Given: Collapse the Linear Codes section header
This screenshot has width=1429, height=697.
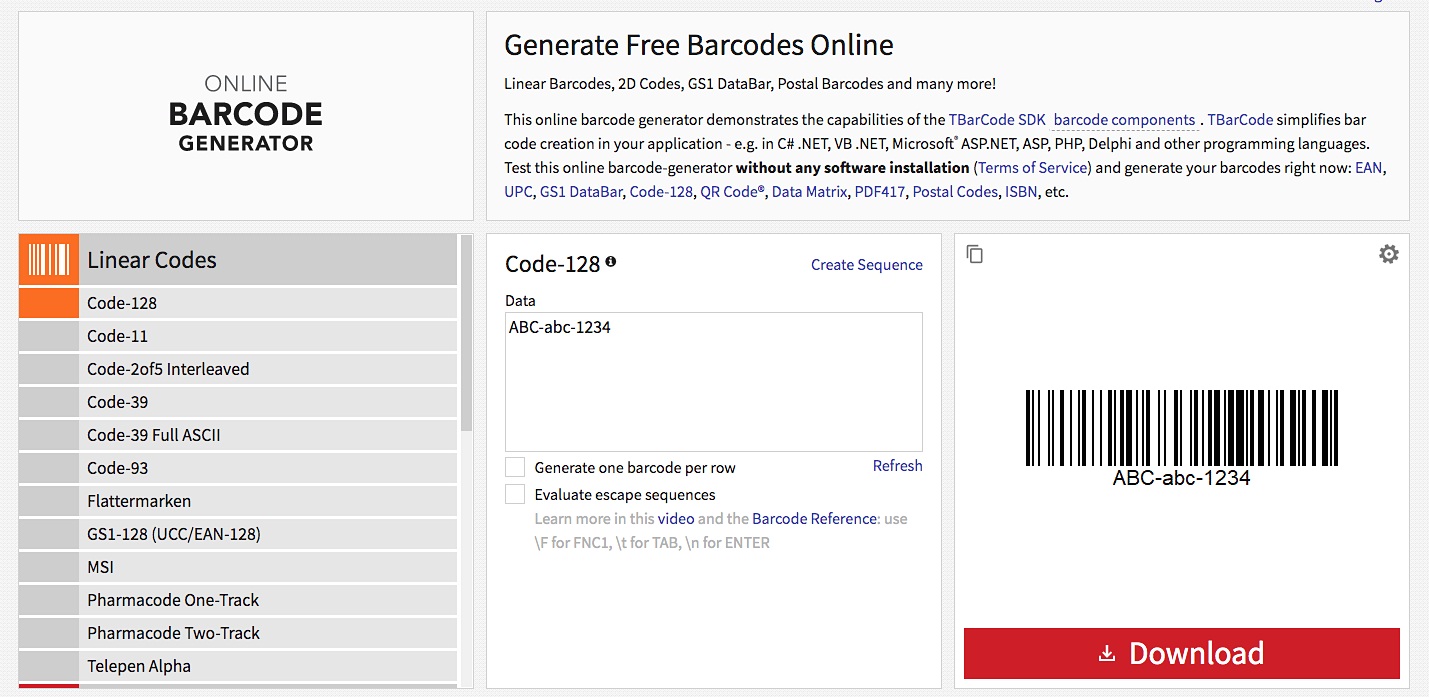Looking at the screenshot, I should 238,260.
